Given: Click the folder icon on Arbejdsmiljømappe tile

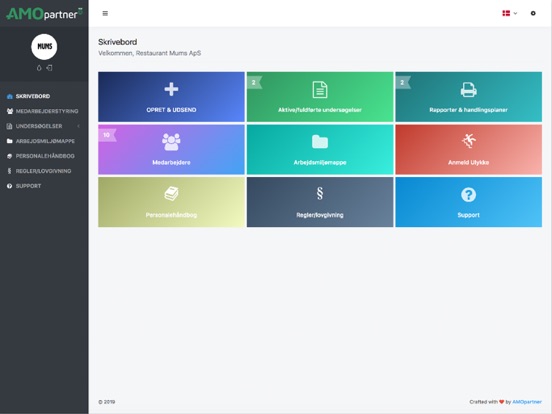Looking at the screenshot, I should [x=320, y=142].
